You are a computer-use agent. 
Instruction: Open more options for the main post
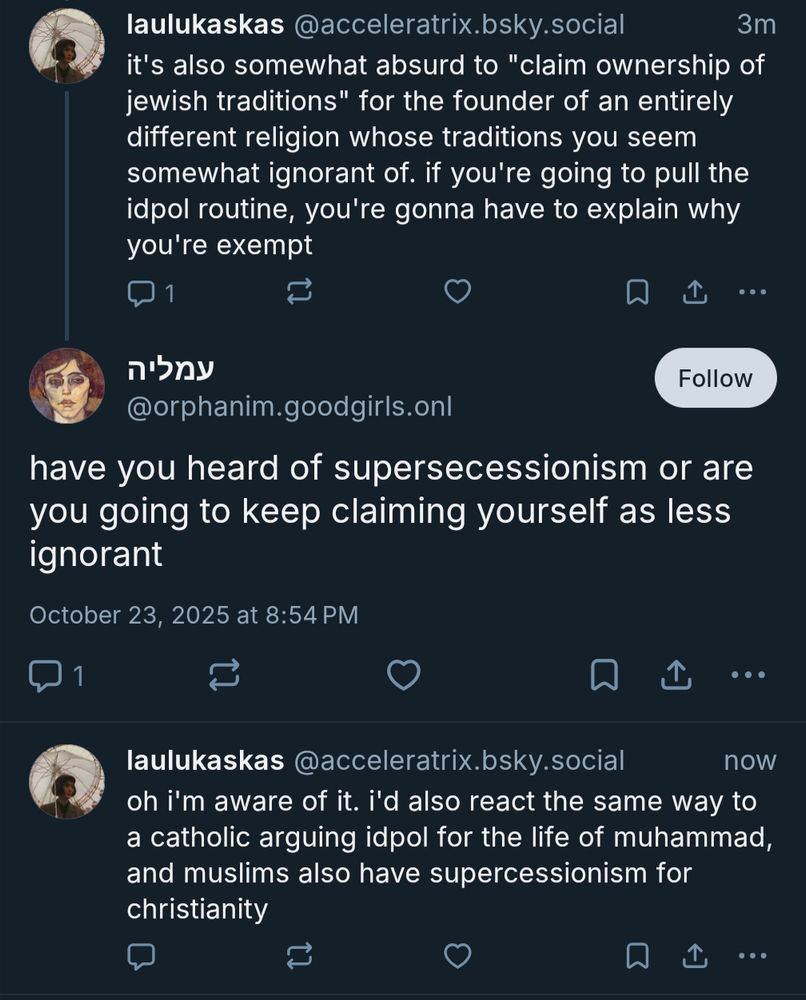[747, 676]
